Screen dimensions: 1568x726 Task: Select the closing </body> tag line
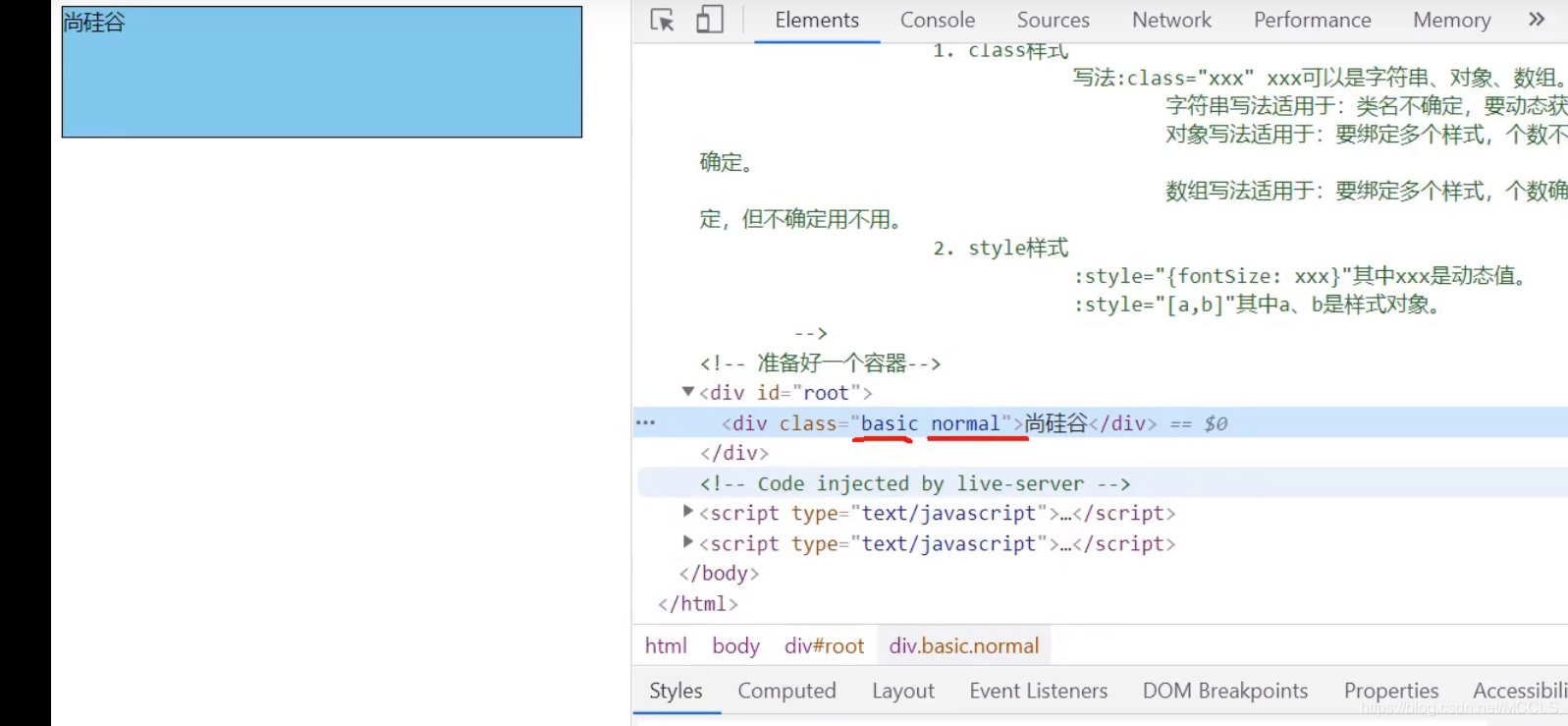click(719, 573)
